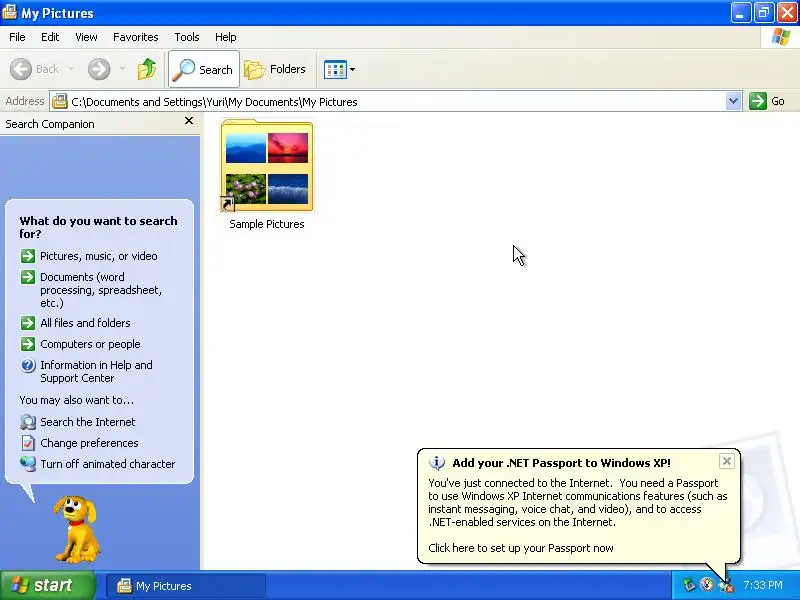Image resolution: width=800 pixels, height=600 pixels.
Task: Open Forward history dropdown arrow
Action: [122, 69]
